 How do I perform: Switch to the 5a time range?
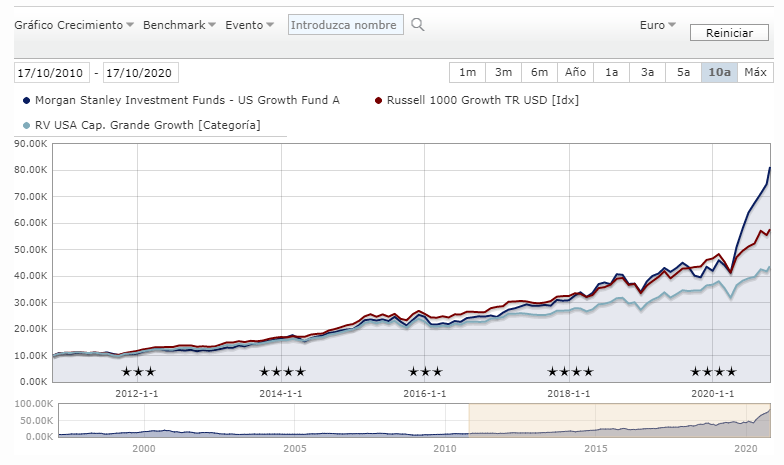683,72
